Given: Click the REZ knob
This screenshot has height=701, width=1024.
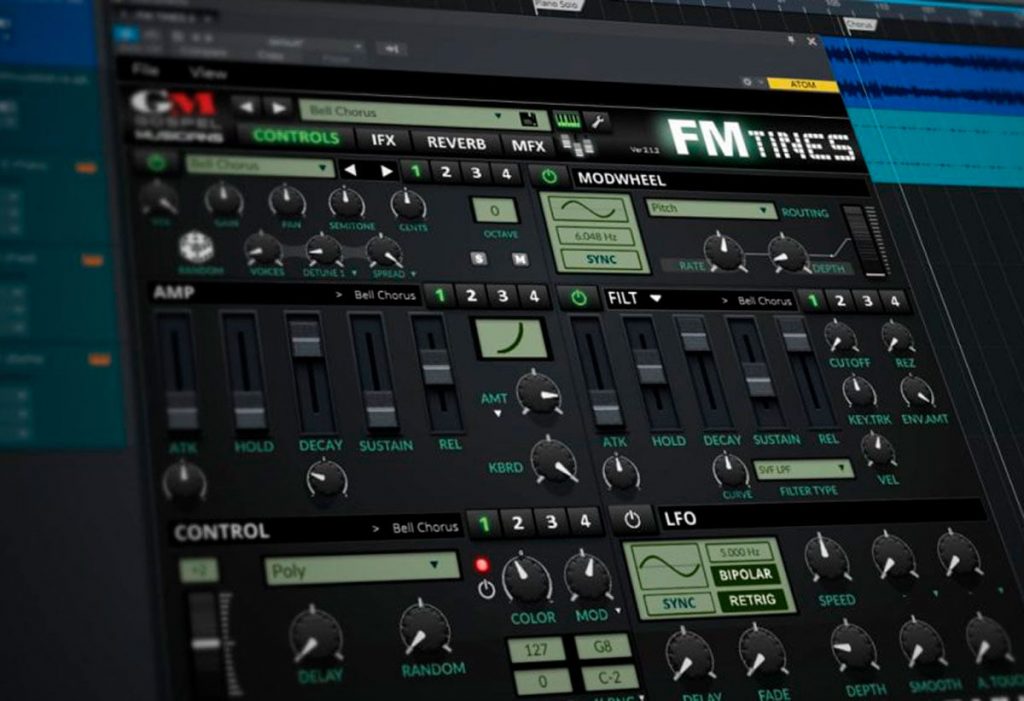Looking at the screenshot, I should point(898,338).
